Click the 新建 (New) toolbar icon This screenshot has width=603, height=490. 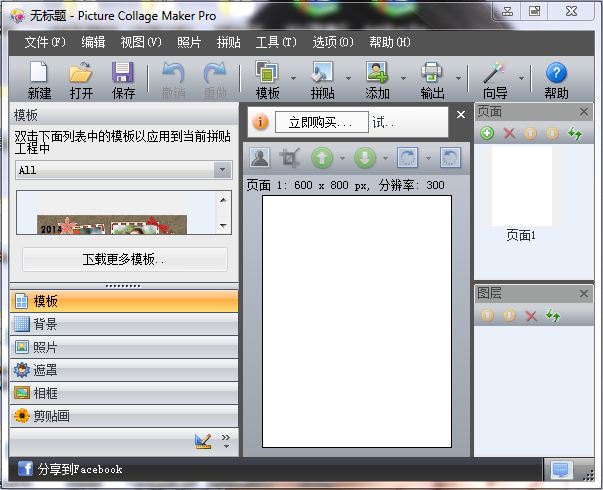tap(39, 74)
